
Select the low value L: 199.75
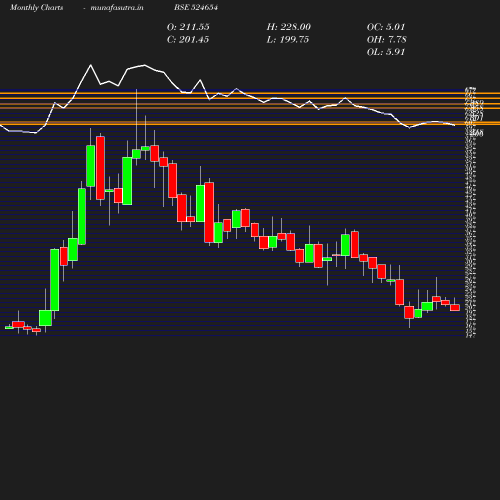coord(288,40)
